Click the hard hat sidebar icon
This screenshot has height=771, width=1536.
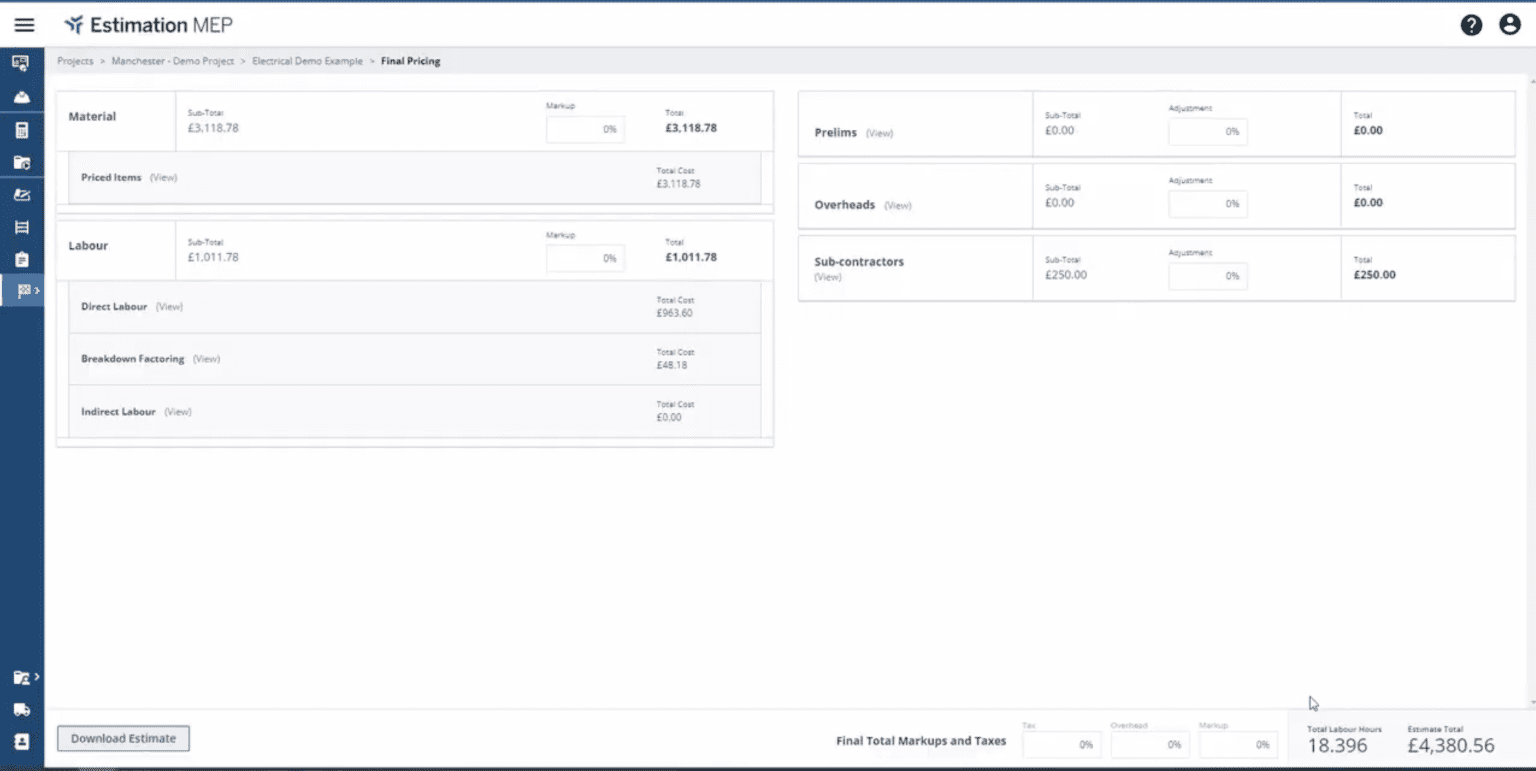coord(21,97)
